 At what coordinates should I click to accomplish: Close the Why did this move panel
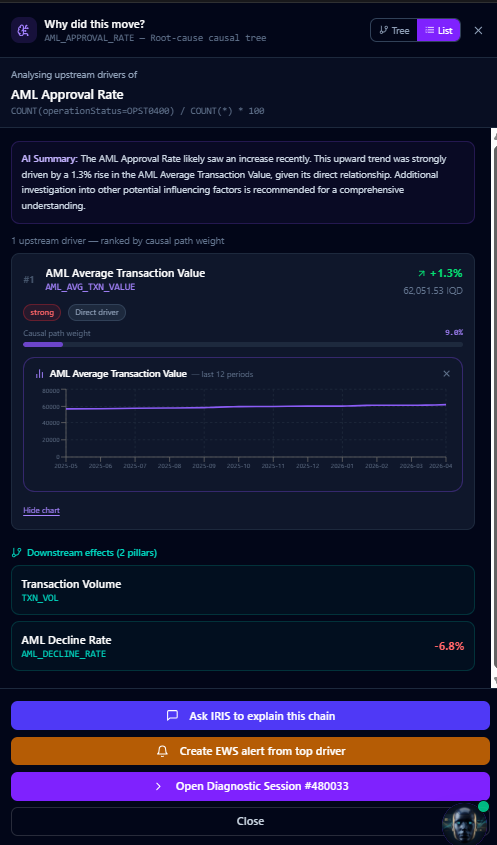(x=478, y=30)
